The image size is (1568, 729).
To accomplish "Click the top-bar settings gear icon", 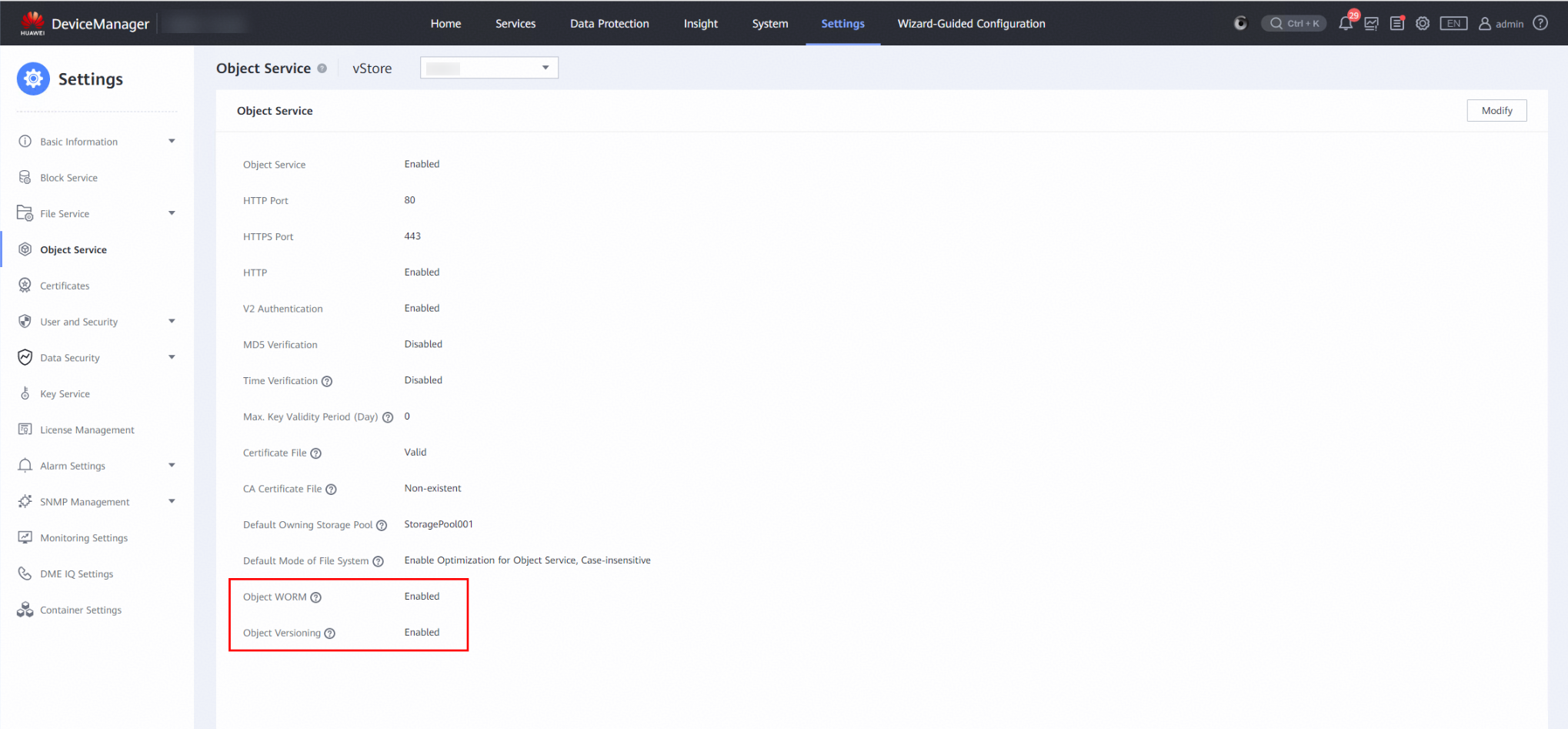I will click(x=1423, y=23).
